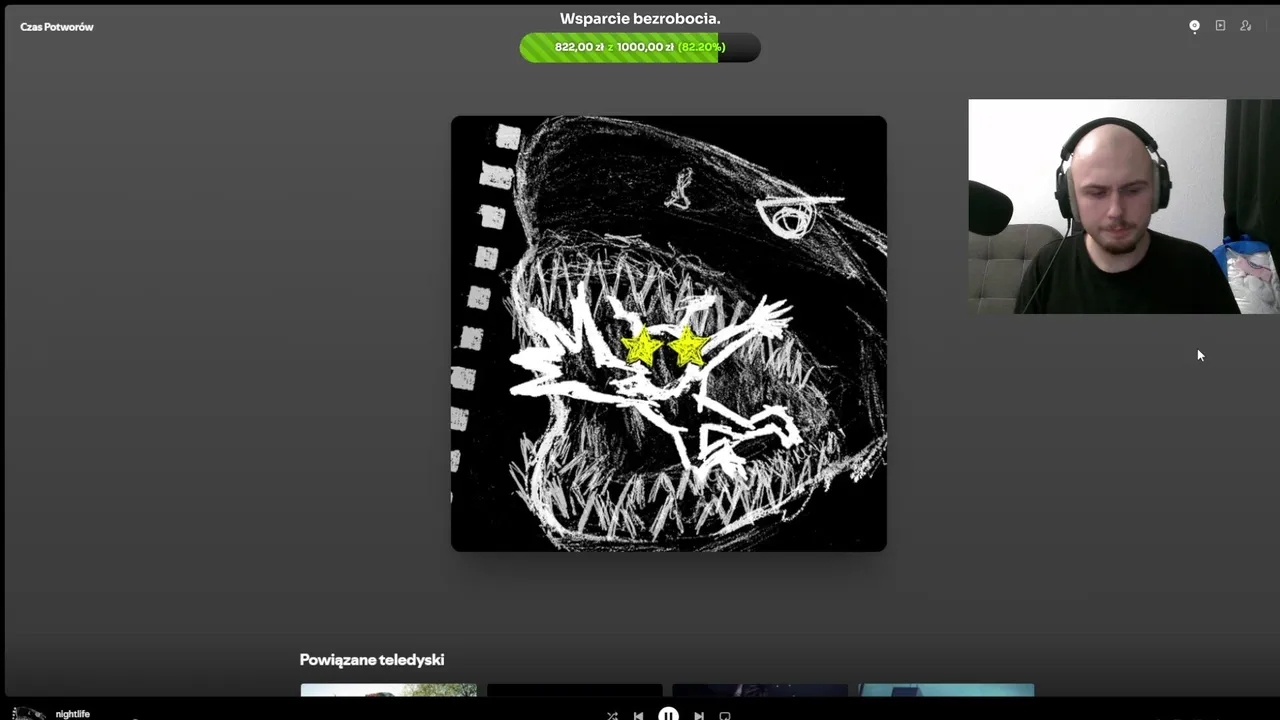The height and width of the screenshot is (720, 1280).
Task: Open the fourth related music video thumbnail
Action: [947, 690]
